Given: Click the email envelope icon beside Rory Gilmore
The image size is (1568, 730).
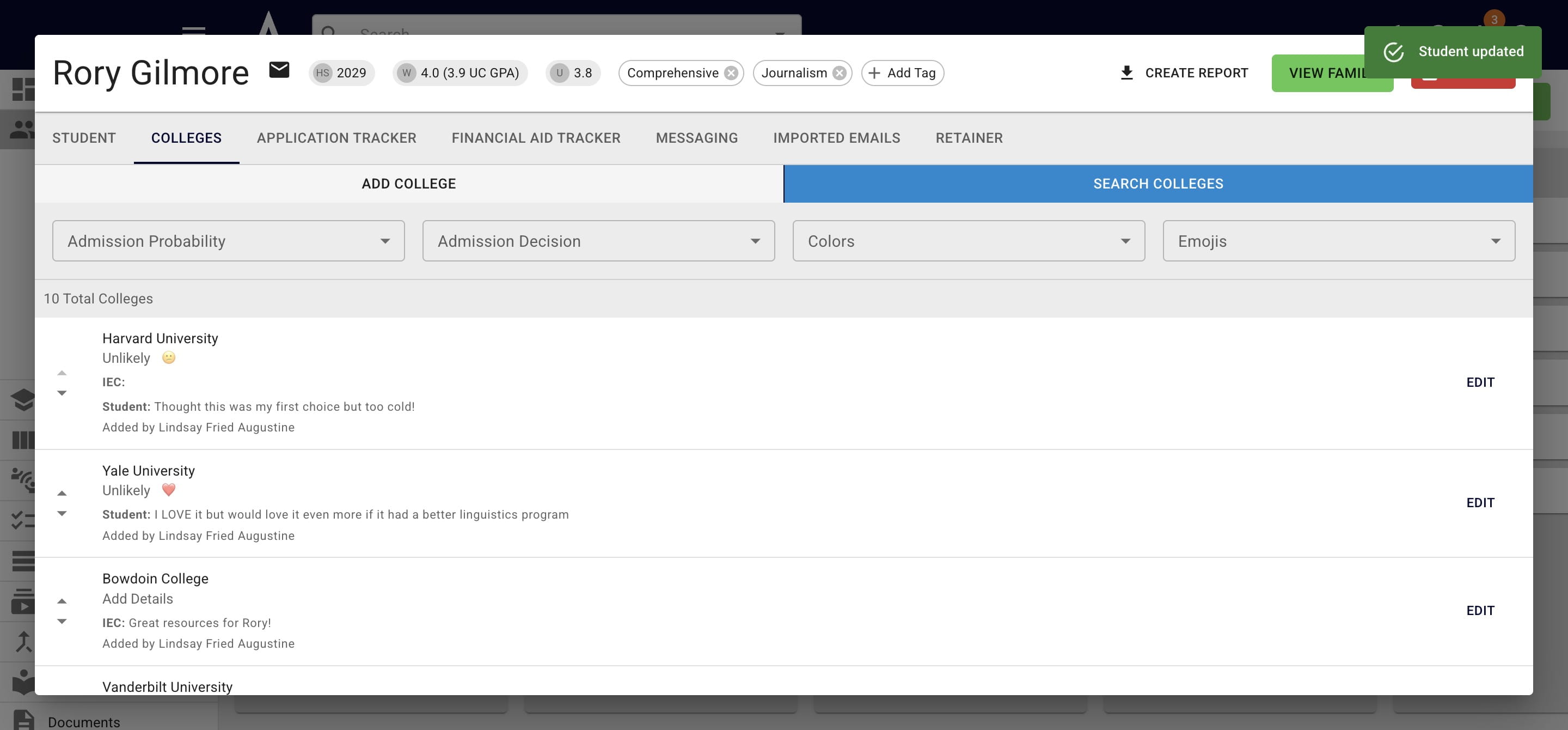Looking at the screenshot, I should point(279,71).
